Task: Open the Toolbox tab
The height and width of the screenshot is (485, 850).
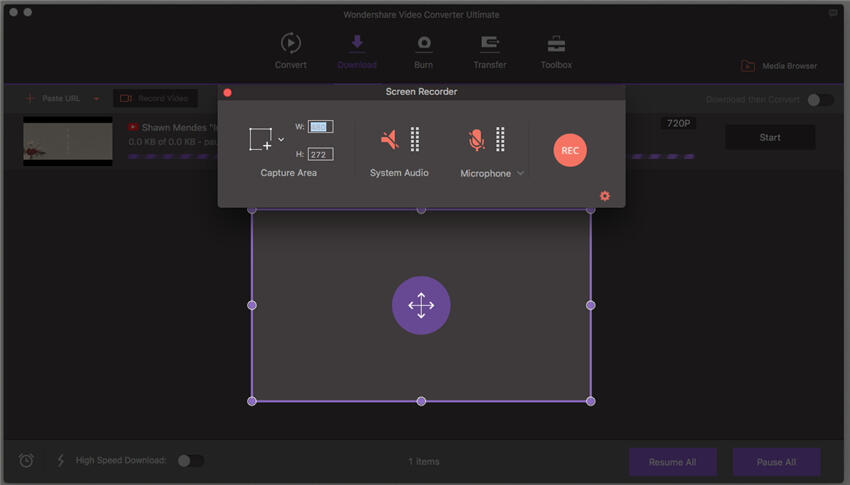Action: pos(556,51)
